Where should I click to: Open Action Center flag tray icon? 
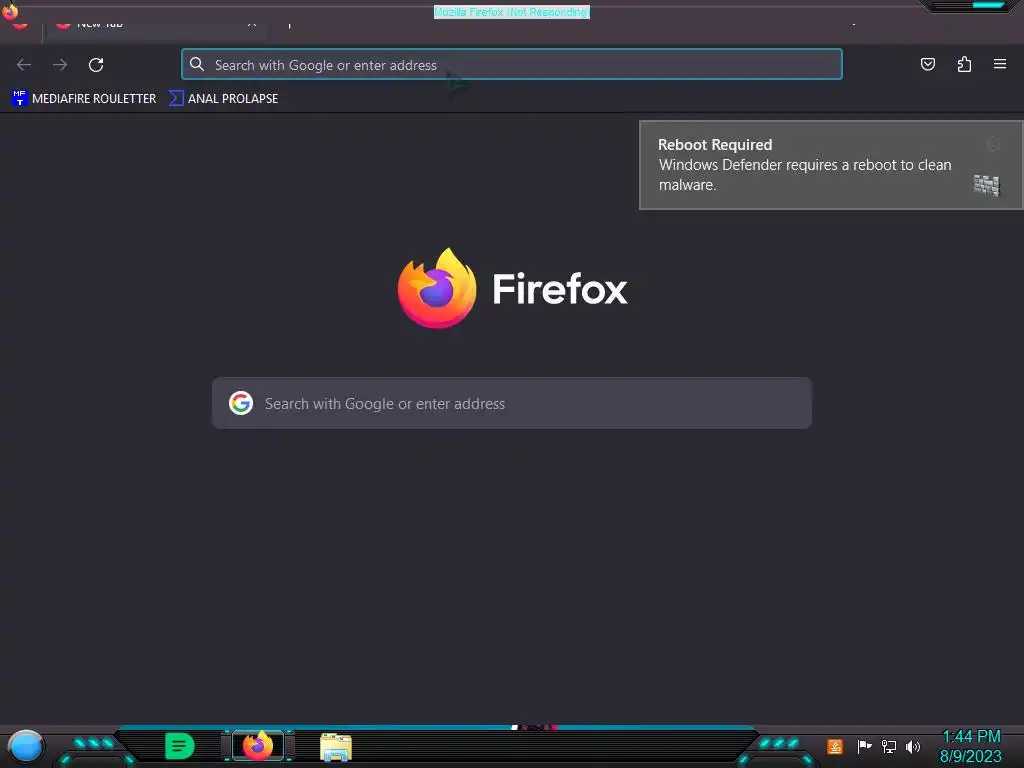(x=864, y=746)
